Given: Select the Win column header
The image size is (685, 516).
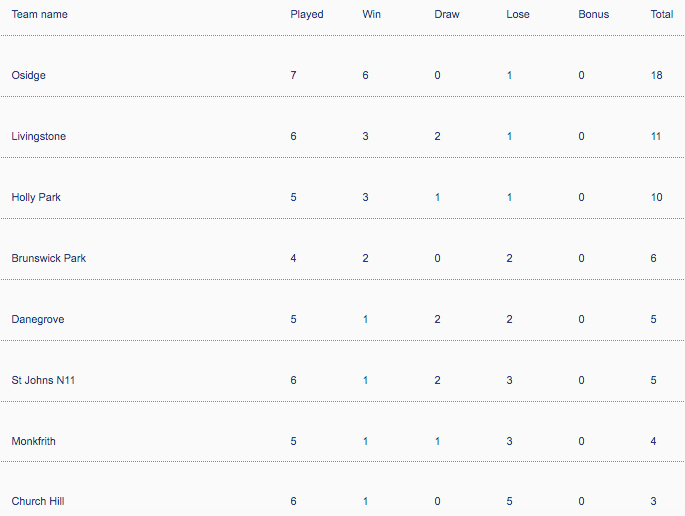Looking at the screenshot, I should (371, 15).
